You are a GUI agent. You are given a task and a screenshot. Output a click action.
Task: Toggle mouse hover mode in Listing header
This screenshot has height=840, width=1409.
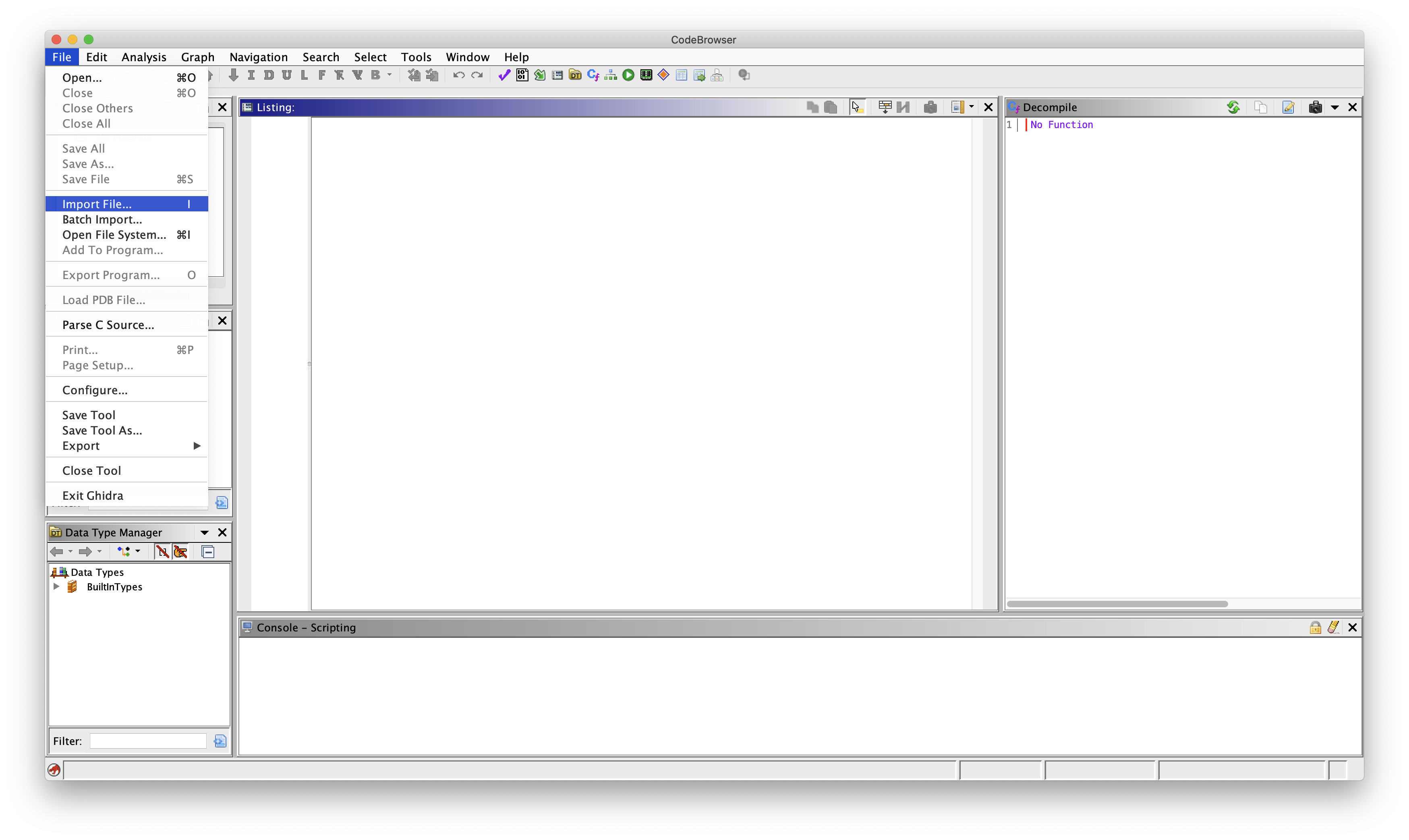coord(857,107)
